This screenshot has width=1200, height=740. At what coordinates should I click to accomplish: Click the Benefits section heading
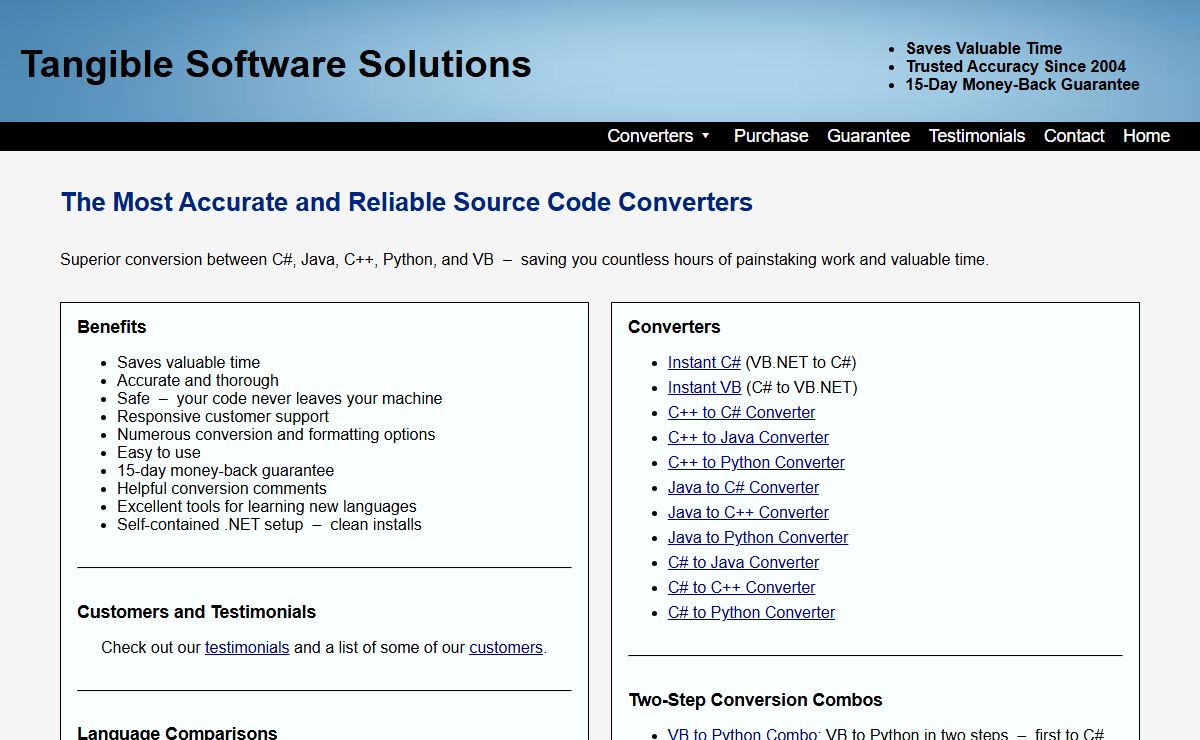pos(112,327)
